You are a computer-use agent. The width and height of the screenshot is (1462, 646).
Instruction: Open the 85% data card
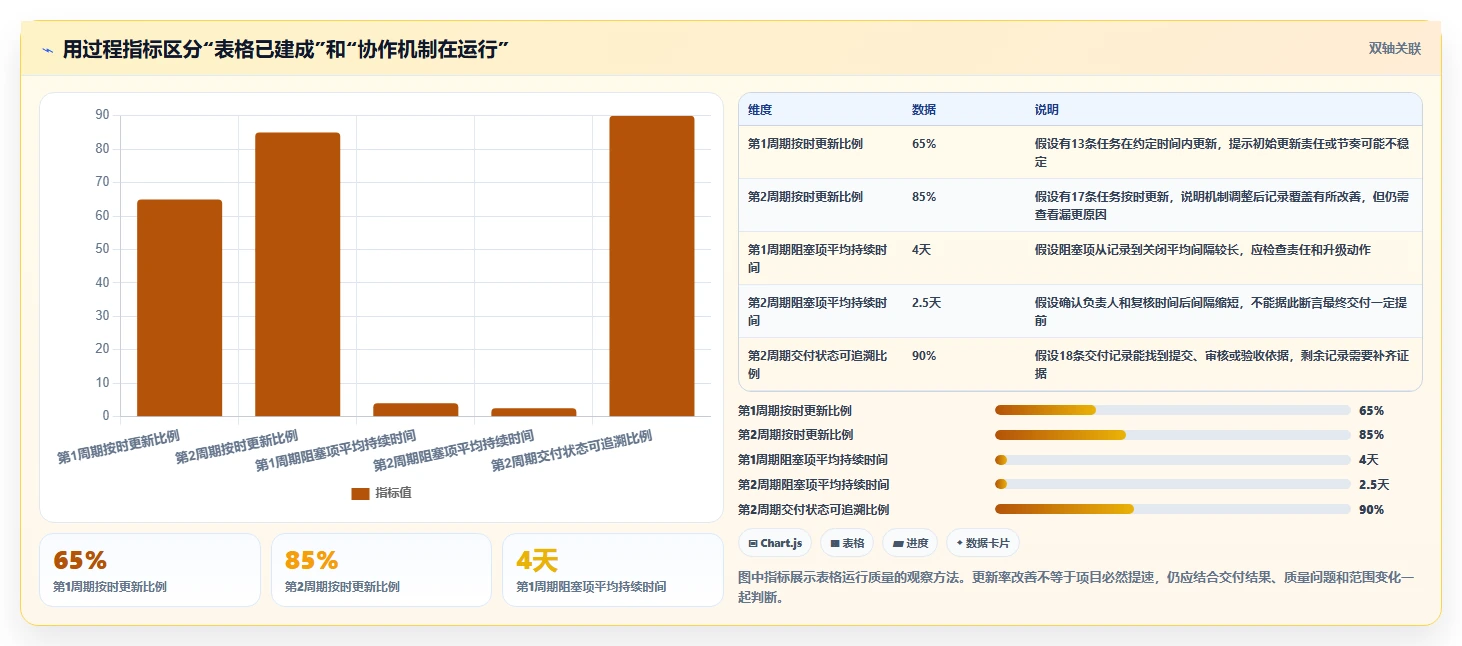(x=381, y=570)
